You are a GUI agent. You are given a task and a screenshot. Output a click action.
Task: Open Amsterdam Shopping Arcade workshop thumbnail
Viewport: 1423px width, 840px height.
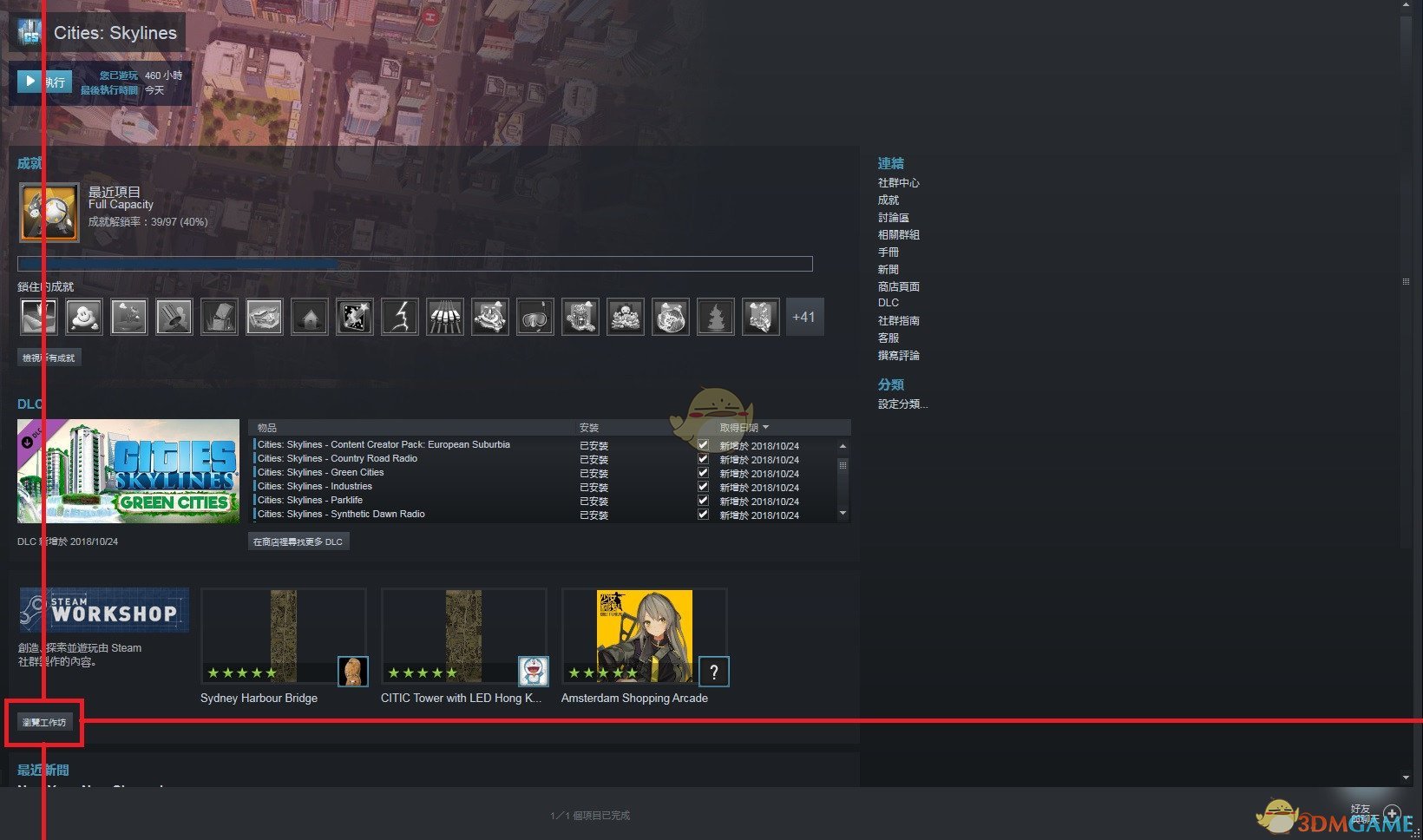pyautogui.click(x=645, y=636)
